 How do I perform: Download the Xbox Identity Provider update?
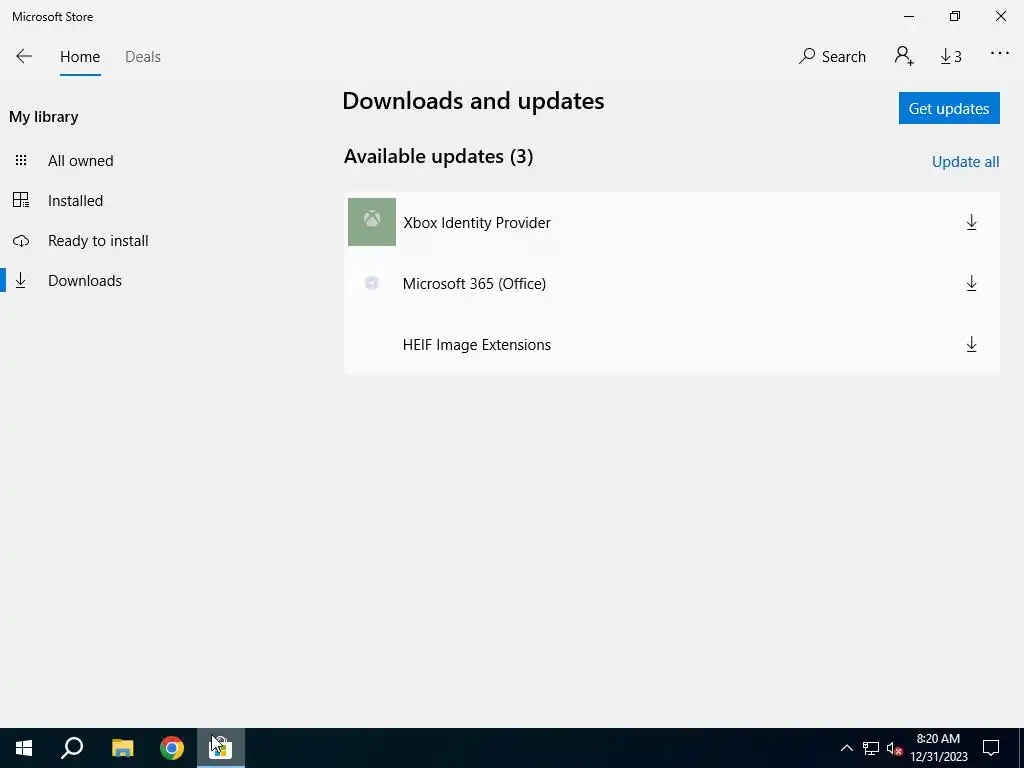(x=971, y=223)
